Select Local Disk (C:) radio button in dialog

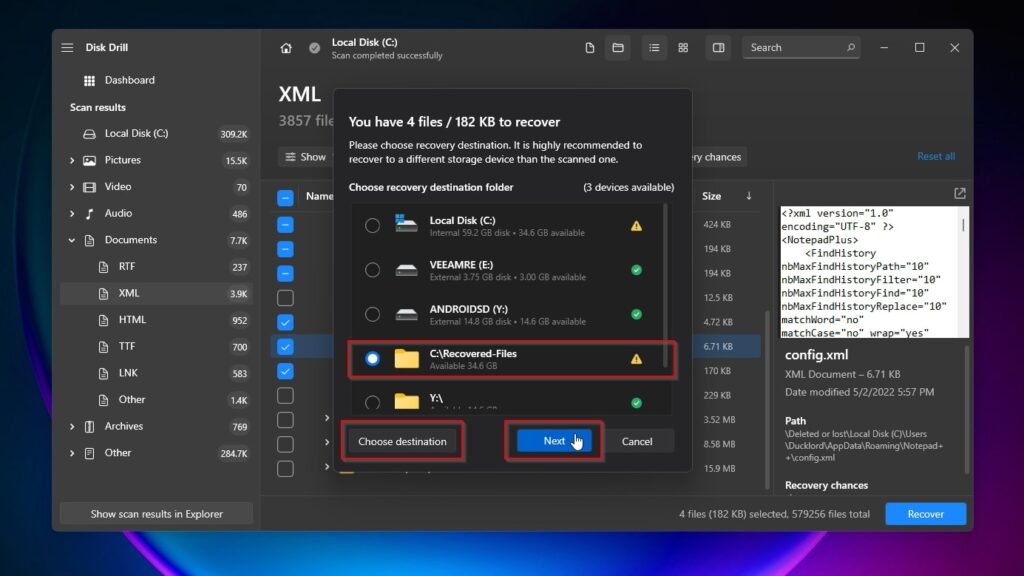point(372,225)
